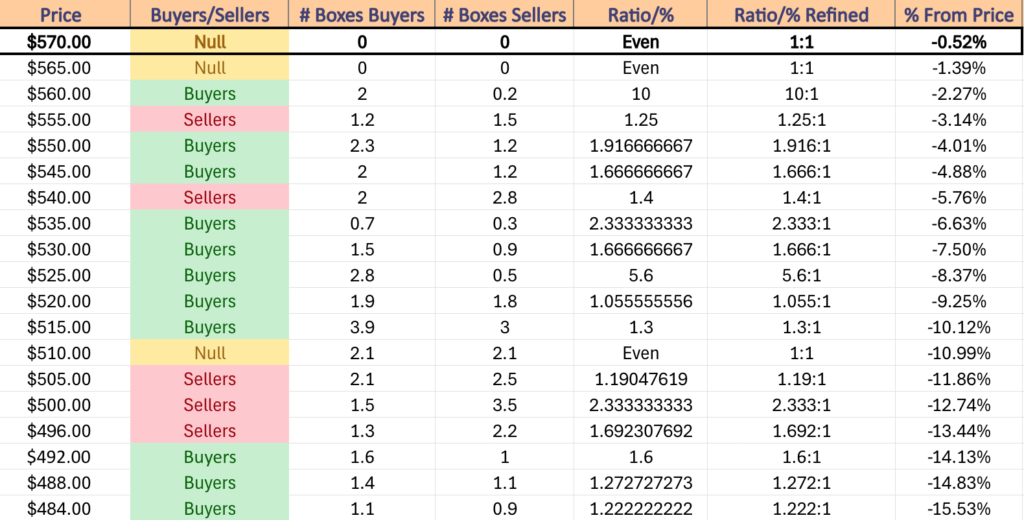Select the $510.00 price cell

[65, 353]
